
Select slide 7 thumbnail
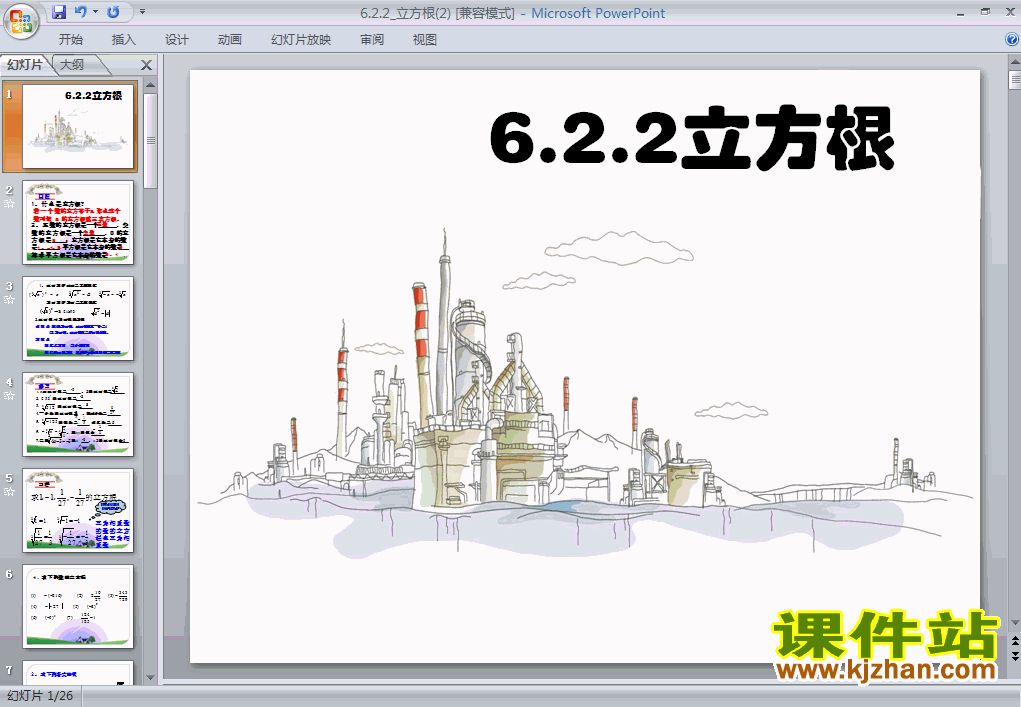(x=78, y=673)
